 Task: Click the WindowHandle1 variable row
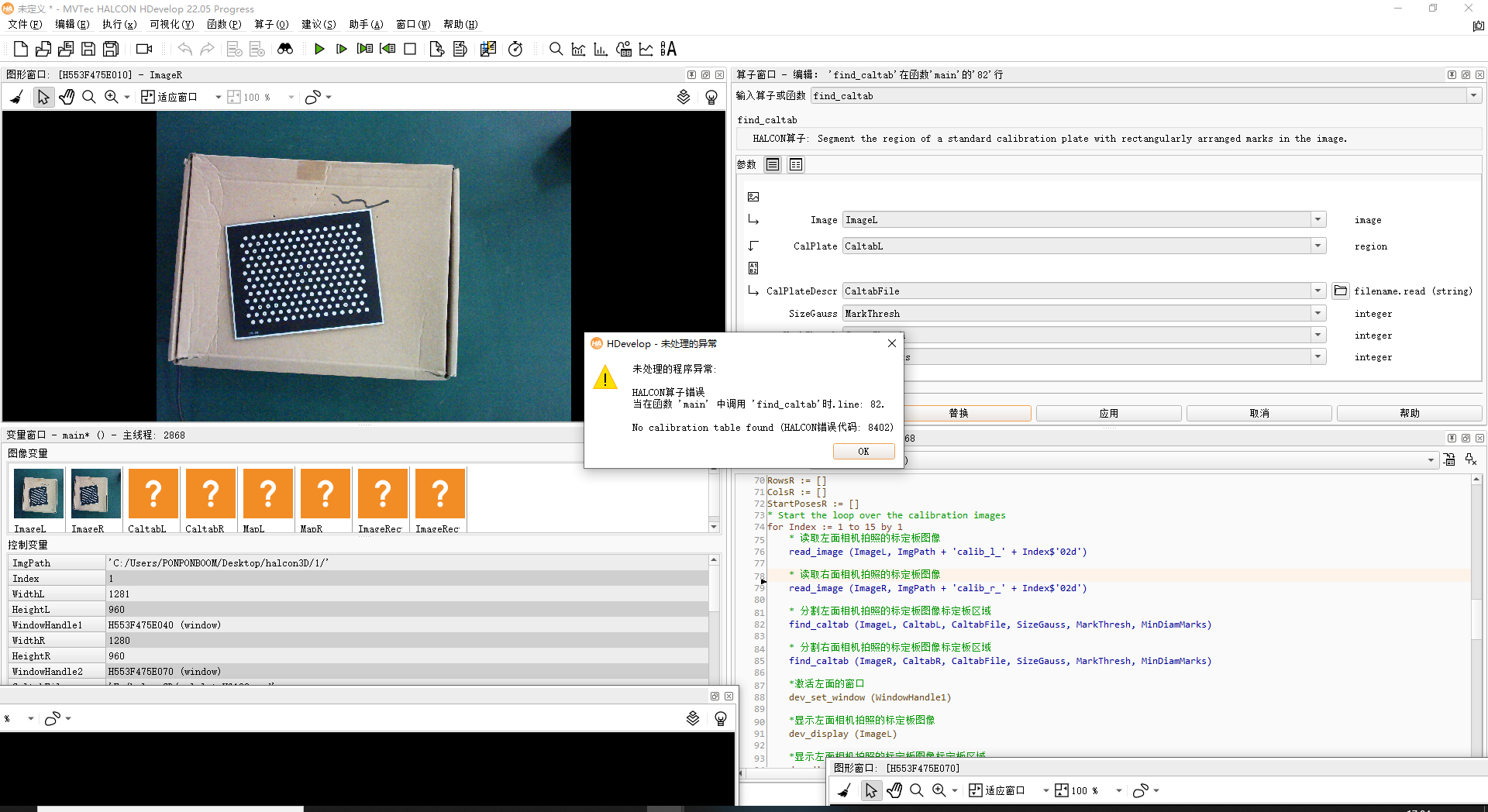358,625
